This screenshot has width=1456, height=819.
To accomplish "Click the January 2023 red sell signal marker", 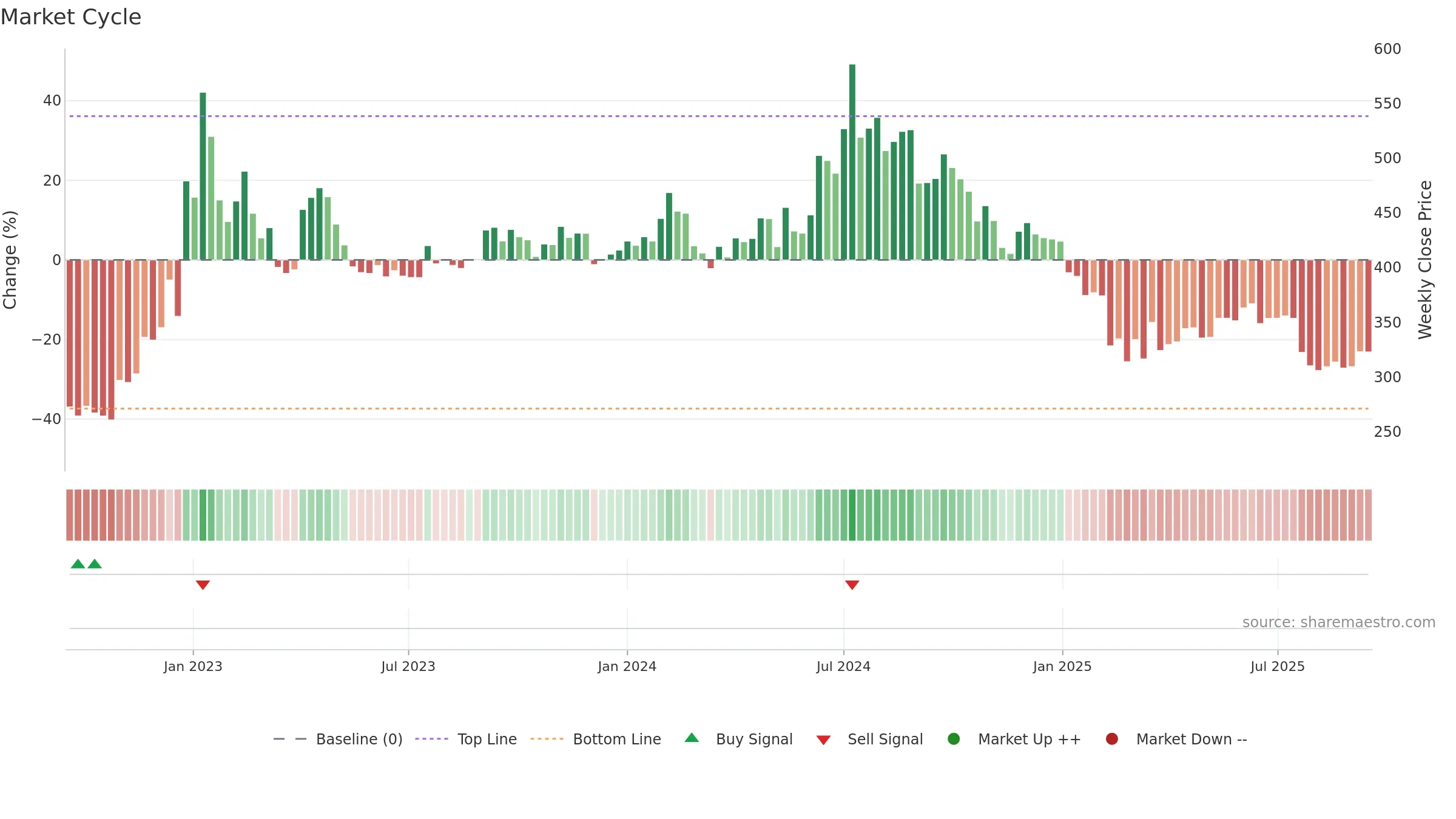I will [x=203, y=585].
